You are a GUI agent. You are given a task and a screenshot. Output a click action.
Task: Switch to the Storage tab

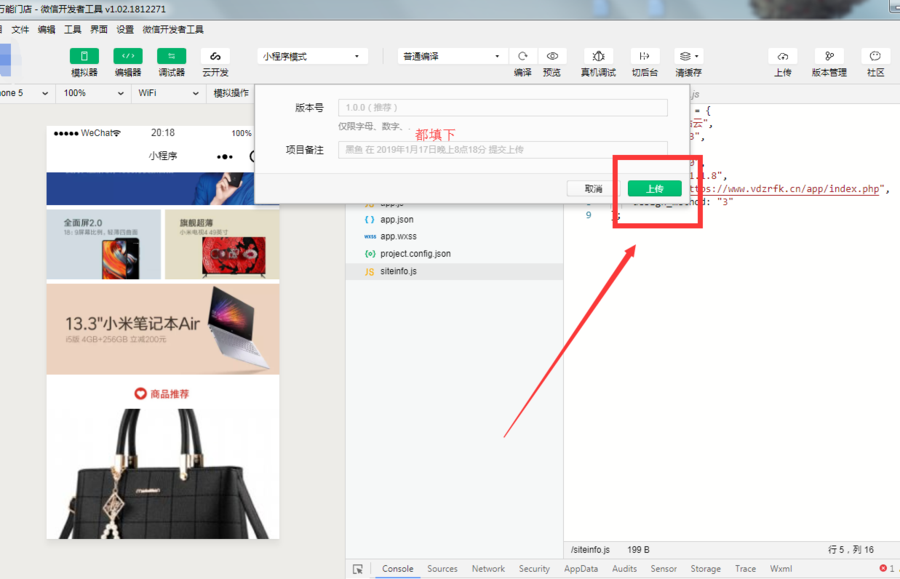705,569
